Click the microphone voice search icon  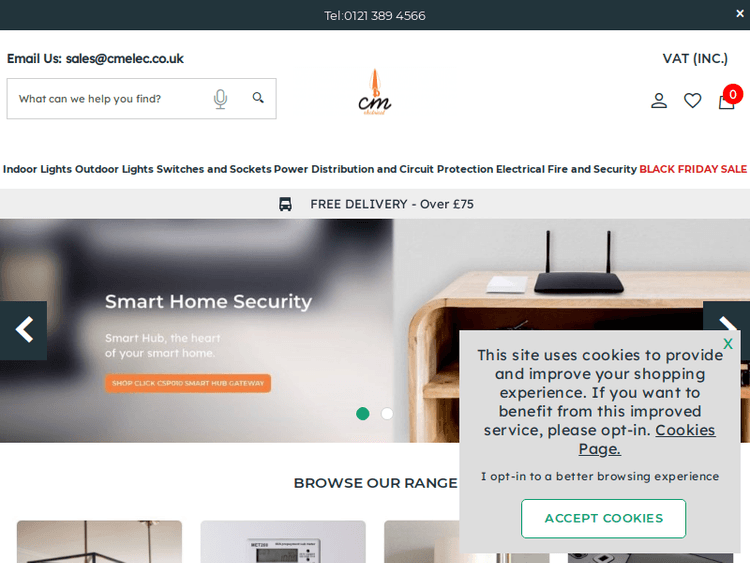pyautogui.click(x=220, y=99)
